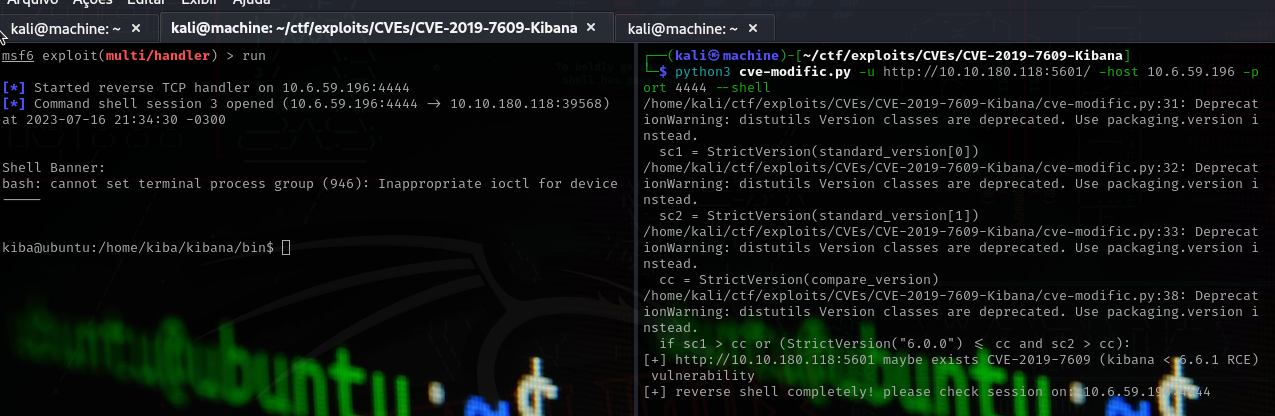
Task: Click the 'python3' command word in right pane
Action: [x=703, y=71]
